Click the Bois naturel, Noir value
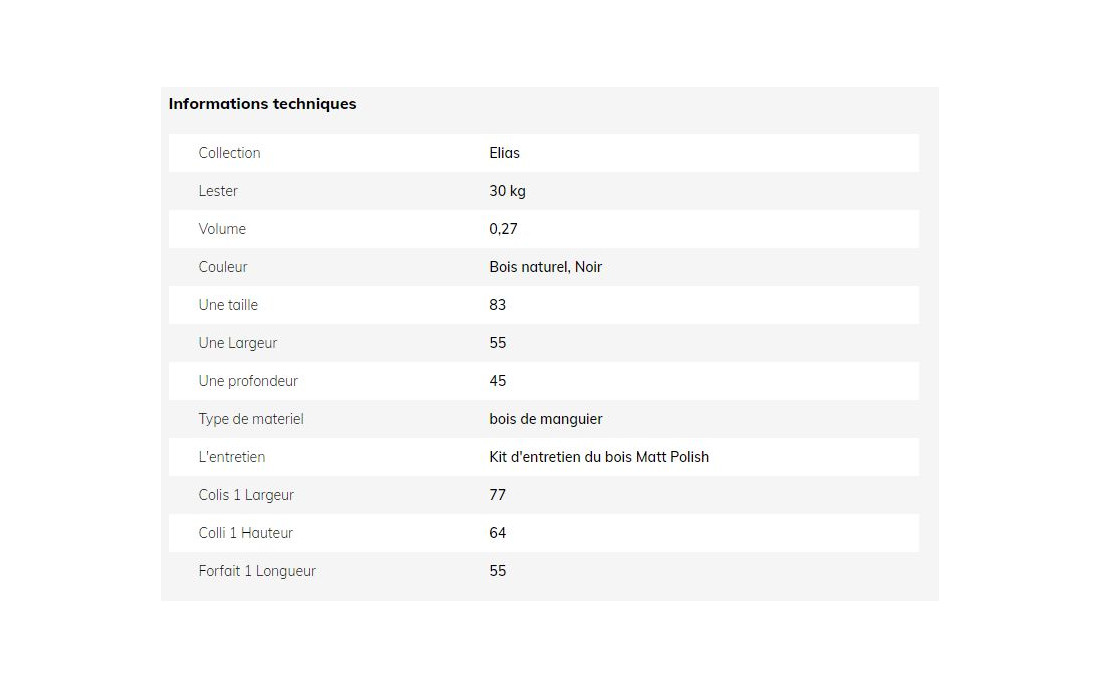This screenshot has width=1100, height=688. pyautogui.click(x=546, y=267)
